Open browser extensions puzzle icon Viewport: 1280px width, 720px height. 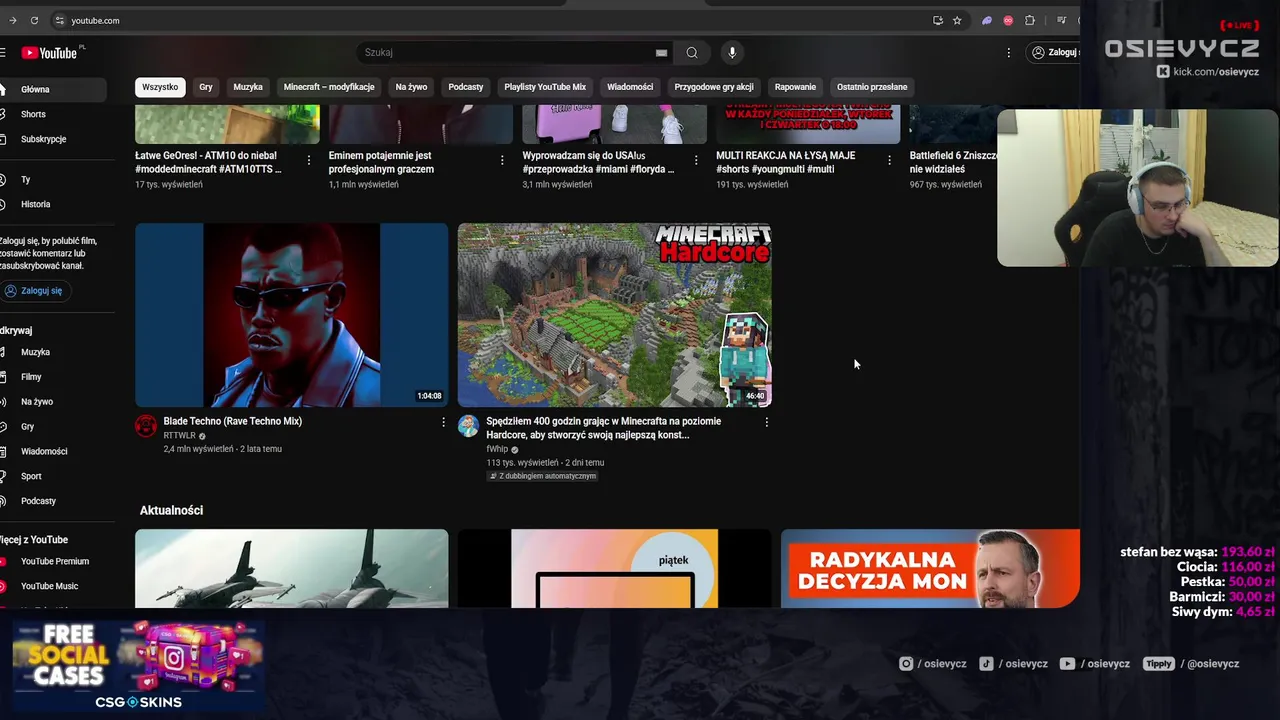tap(1030, 20)
